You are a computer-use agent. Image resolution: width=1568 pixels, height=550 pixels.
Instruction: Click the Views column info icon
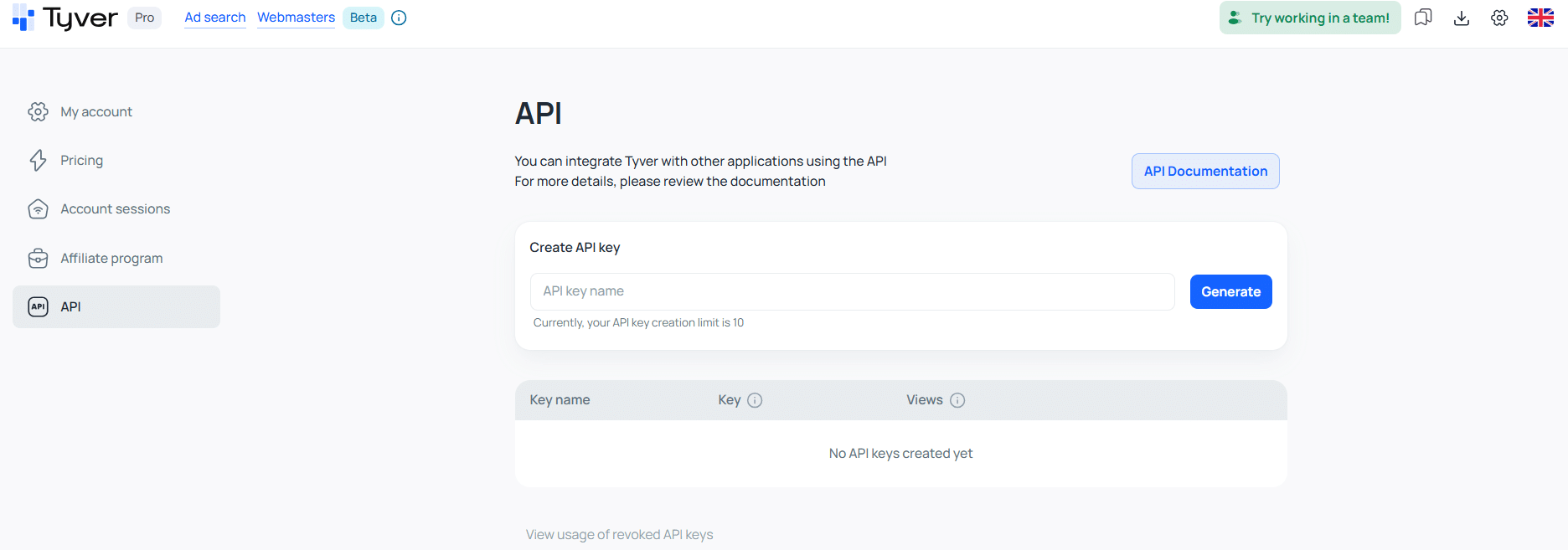(957, 400)
